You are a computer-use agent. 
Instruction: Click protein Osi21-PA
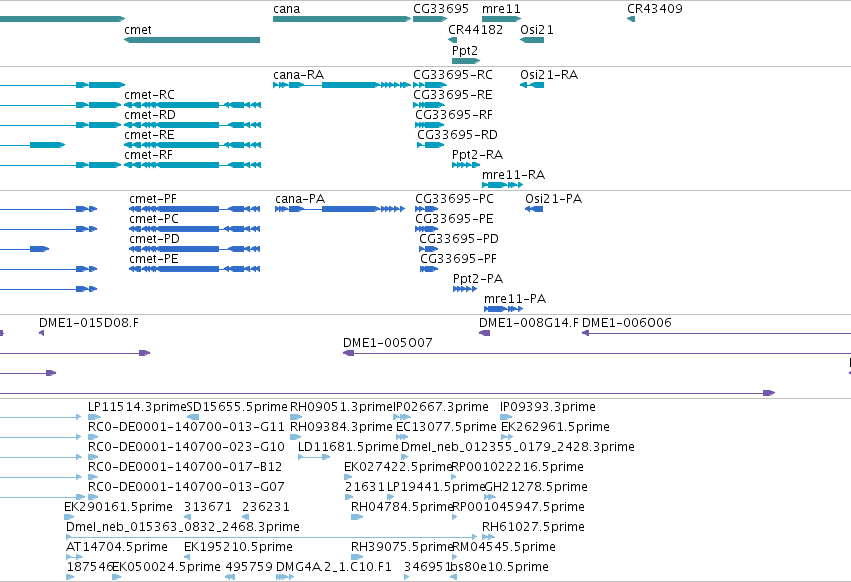553,199
